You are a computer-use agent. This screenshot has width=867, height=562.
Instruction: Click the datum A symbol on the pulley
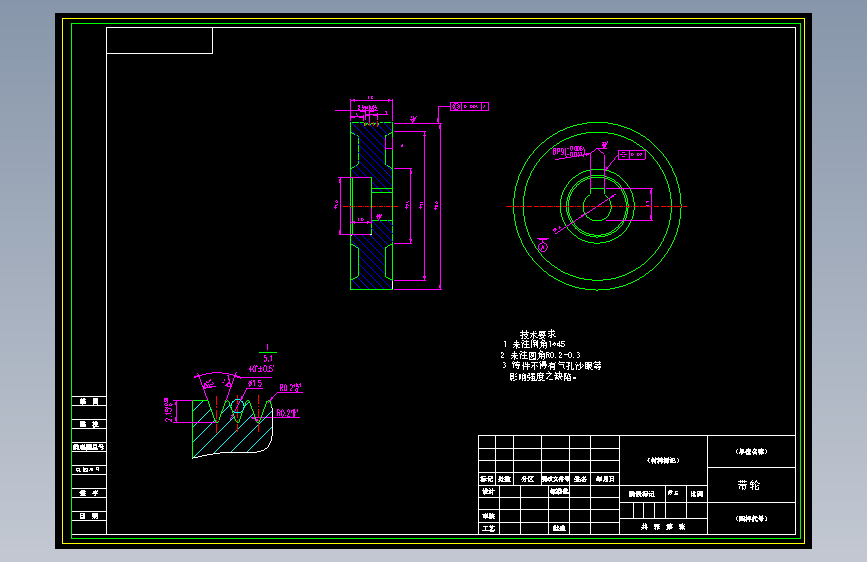coord(543,247)
